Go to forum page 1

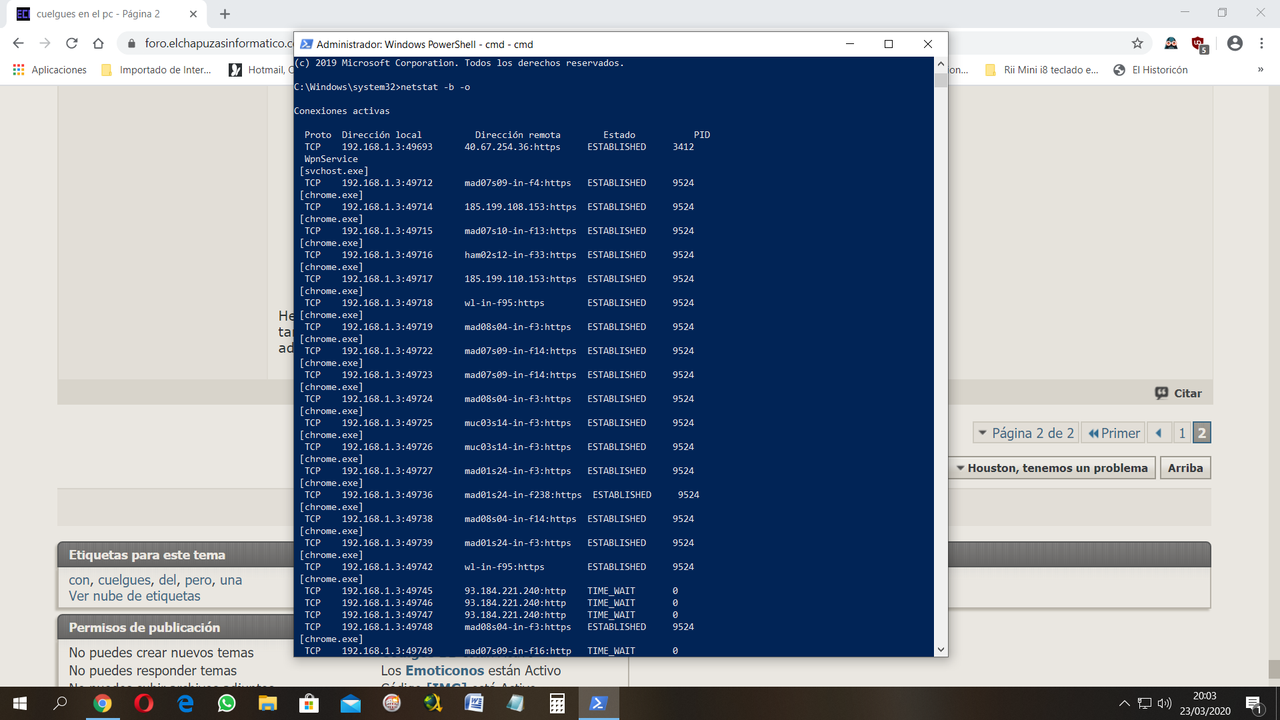pos(1182,433)
